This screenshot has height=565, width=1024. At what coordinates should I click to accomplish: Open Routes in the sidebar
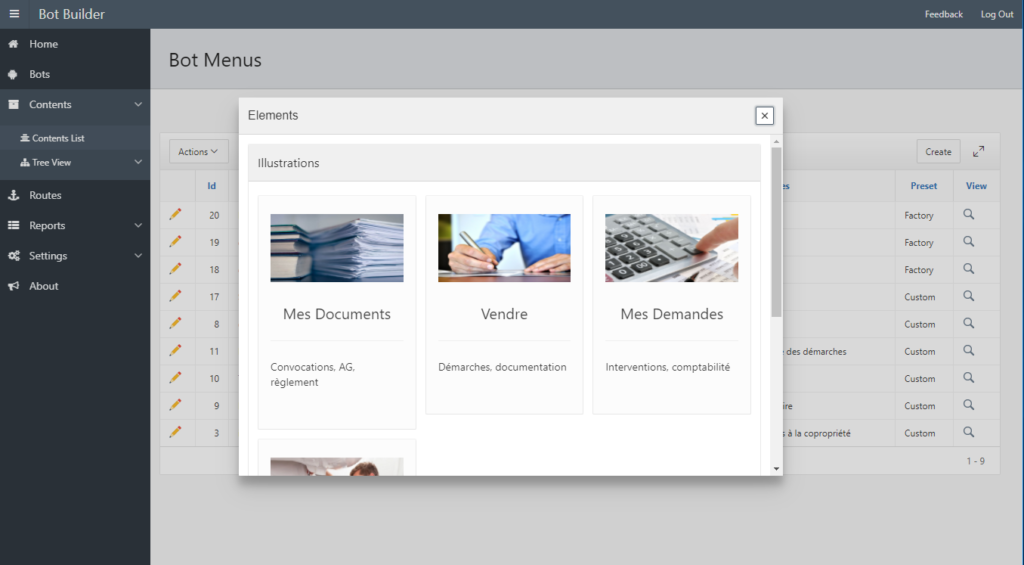45,195
